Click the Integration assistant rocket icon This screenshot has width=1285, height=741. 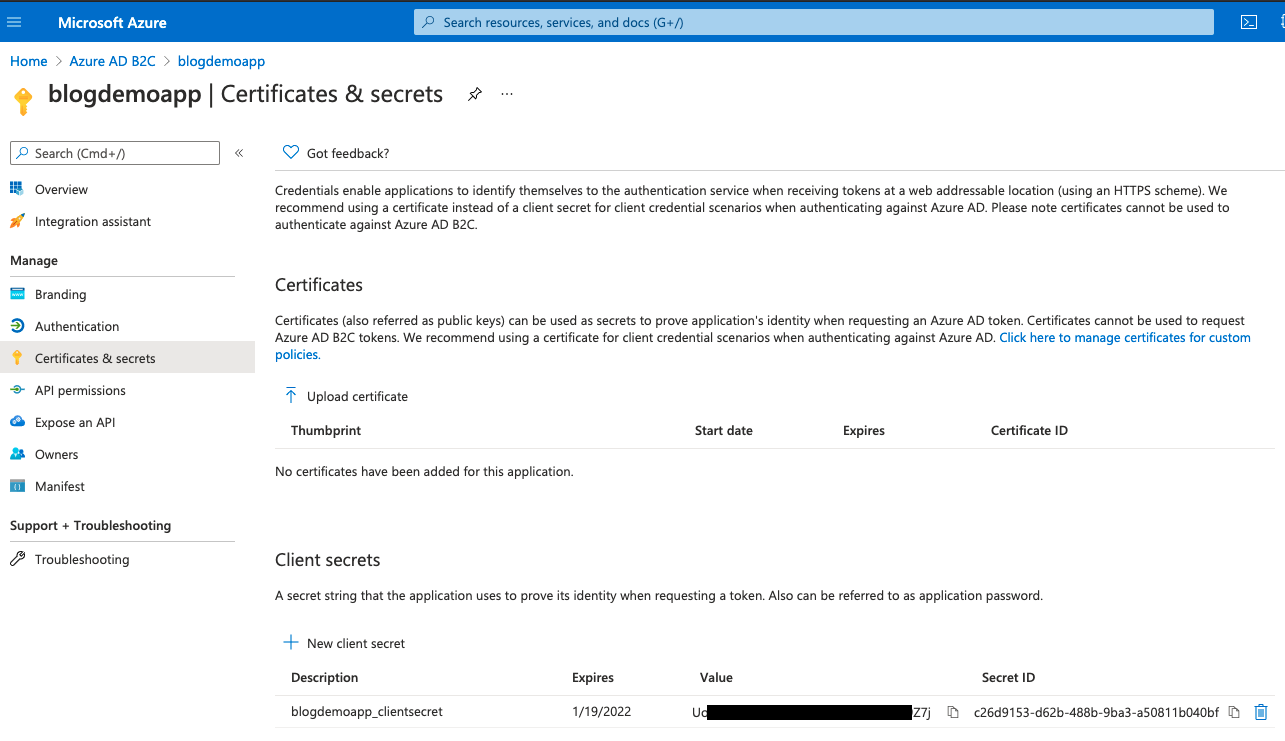[17, 221]
